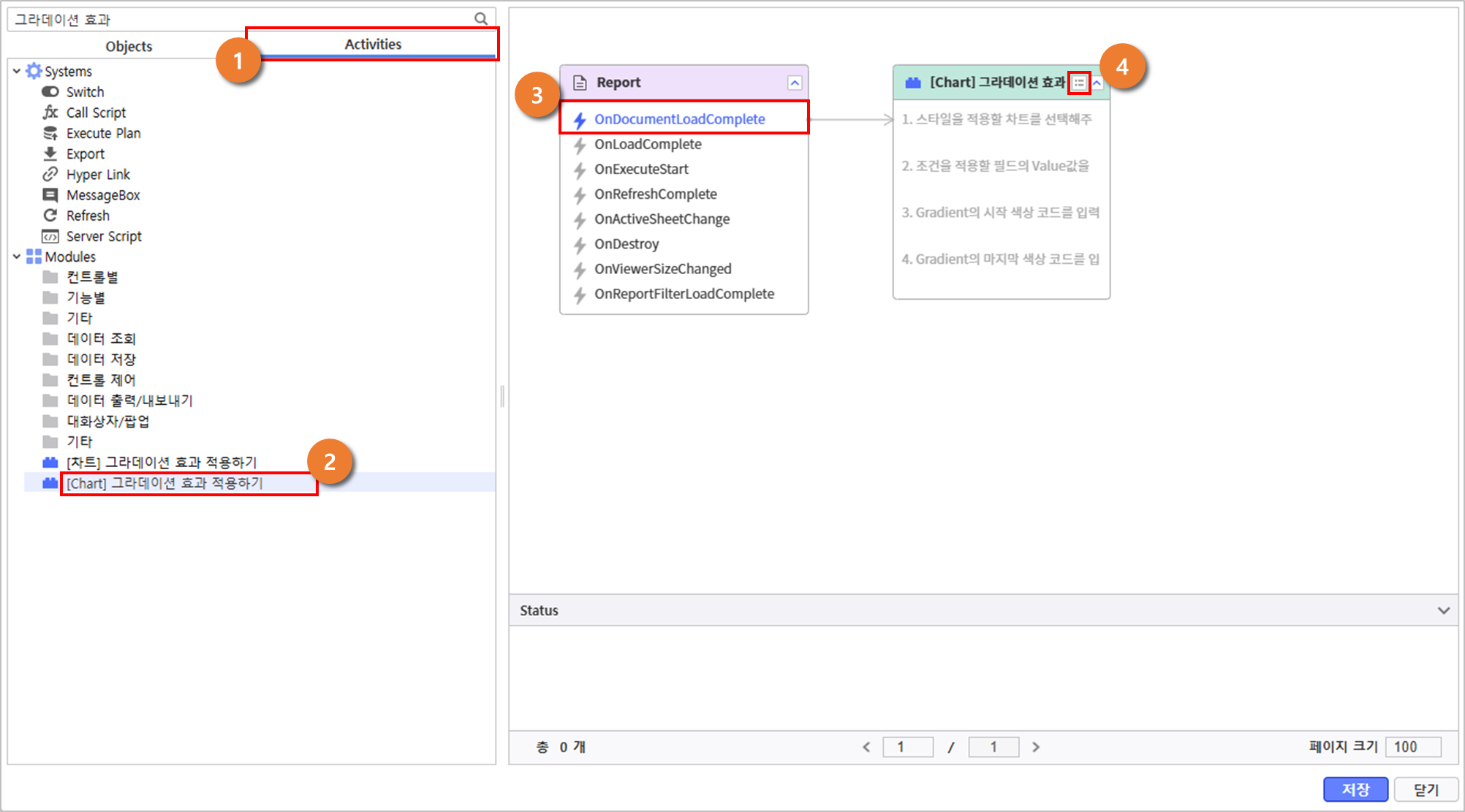
Task: Open the 기능별 folder
Action: [86, 297]
